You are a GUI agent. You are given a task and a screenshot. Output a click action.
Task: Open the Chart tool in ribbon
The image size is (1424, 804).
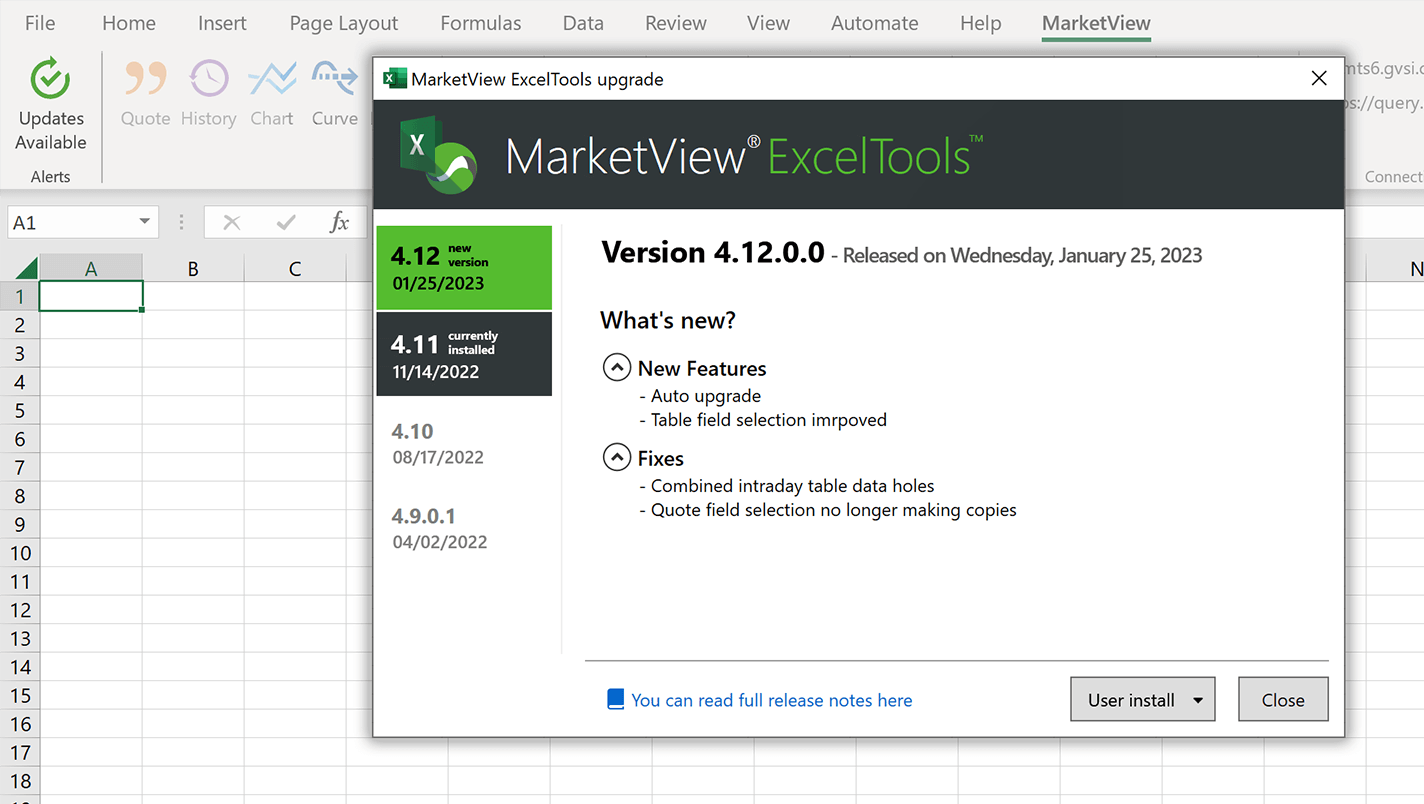[272, 93]
